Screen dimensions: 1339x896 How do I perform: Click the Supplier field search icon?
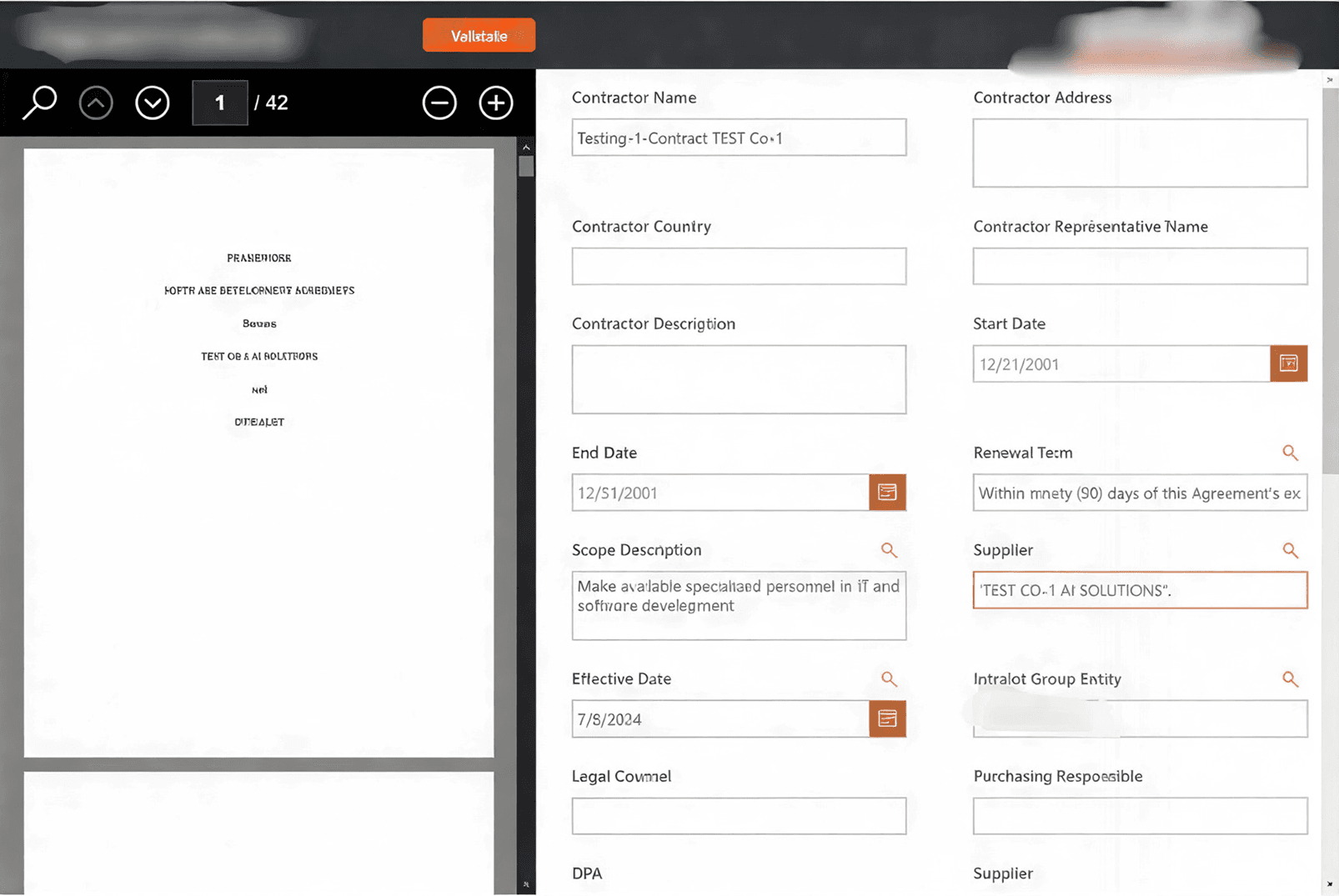[x=1290, y=550]
